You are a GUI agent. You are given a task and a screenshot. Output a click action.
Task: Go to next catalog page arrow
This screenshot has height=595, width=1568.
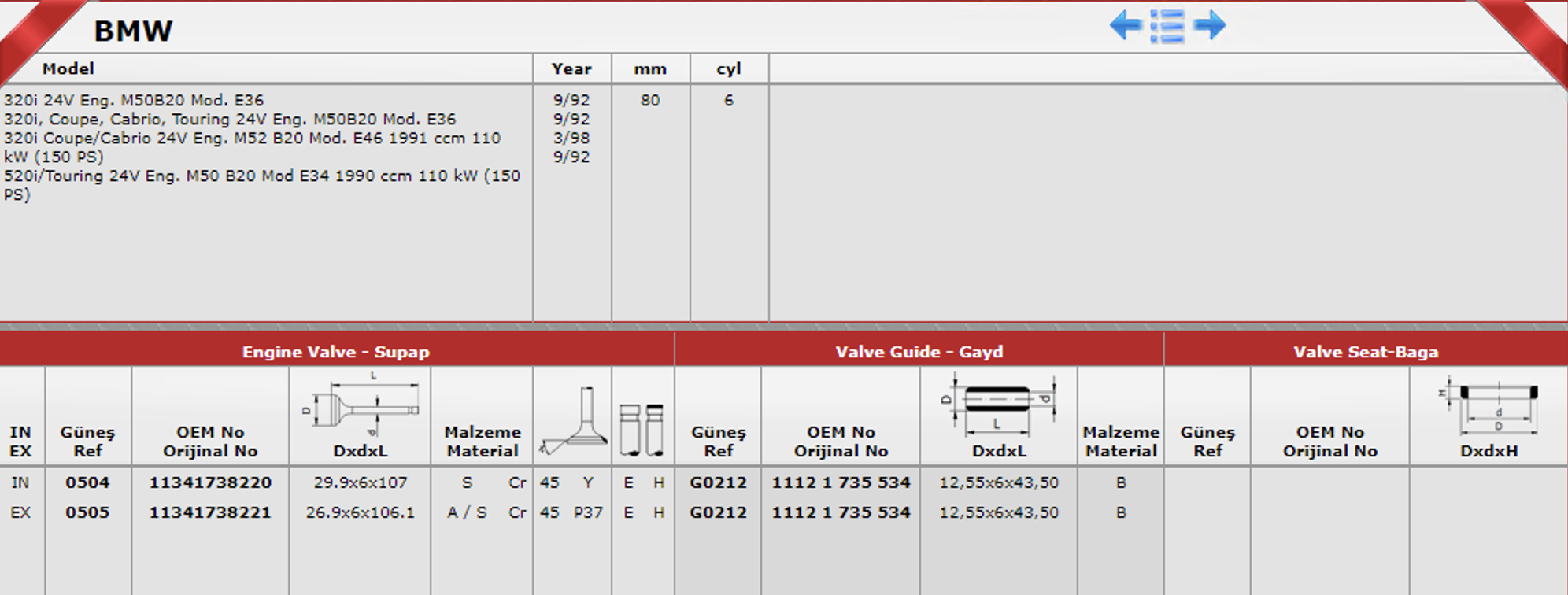coord(1210,25)
